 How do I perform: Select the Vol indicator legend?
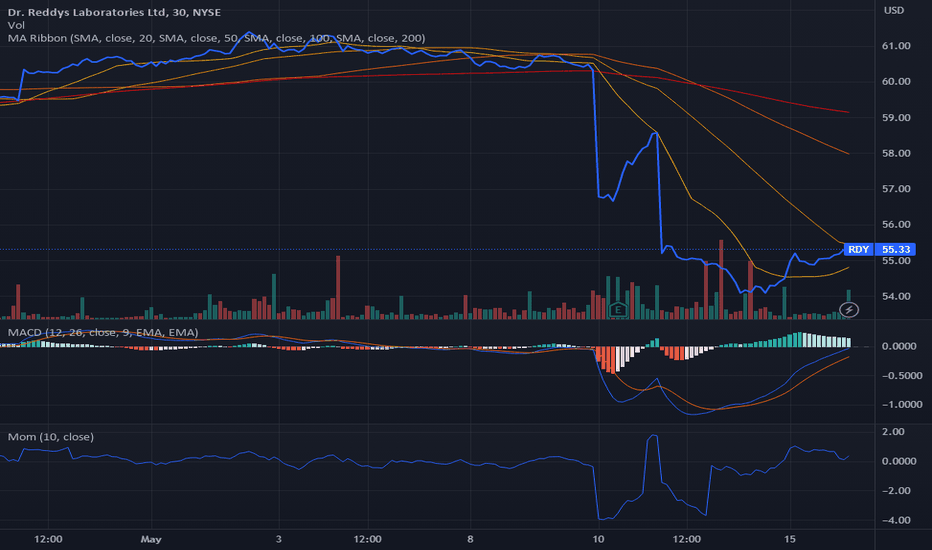(x=17, y=25)
